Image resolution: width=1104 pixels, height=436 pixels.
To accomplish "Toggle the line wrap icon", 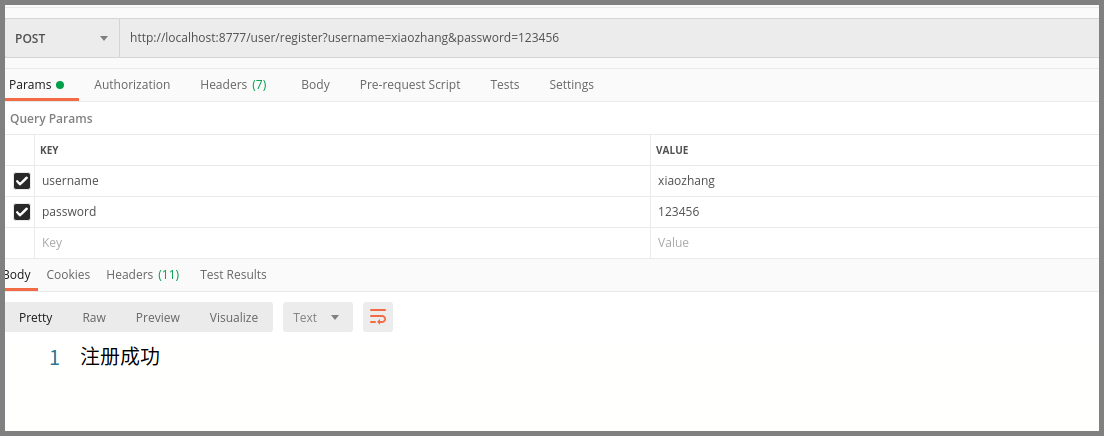I will [x=378, y=318].
